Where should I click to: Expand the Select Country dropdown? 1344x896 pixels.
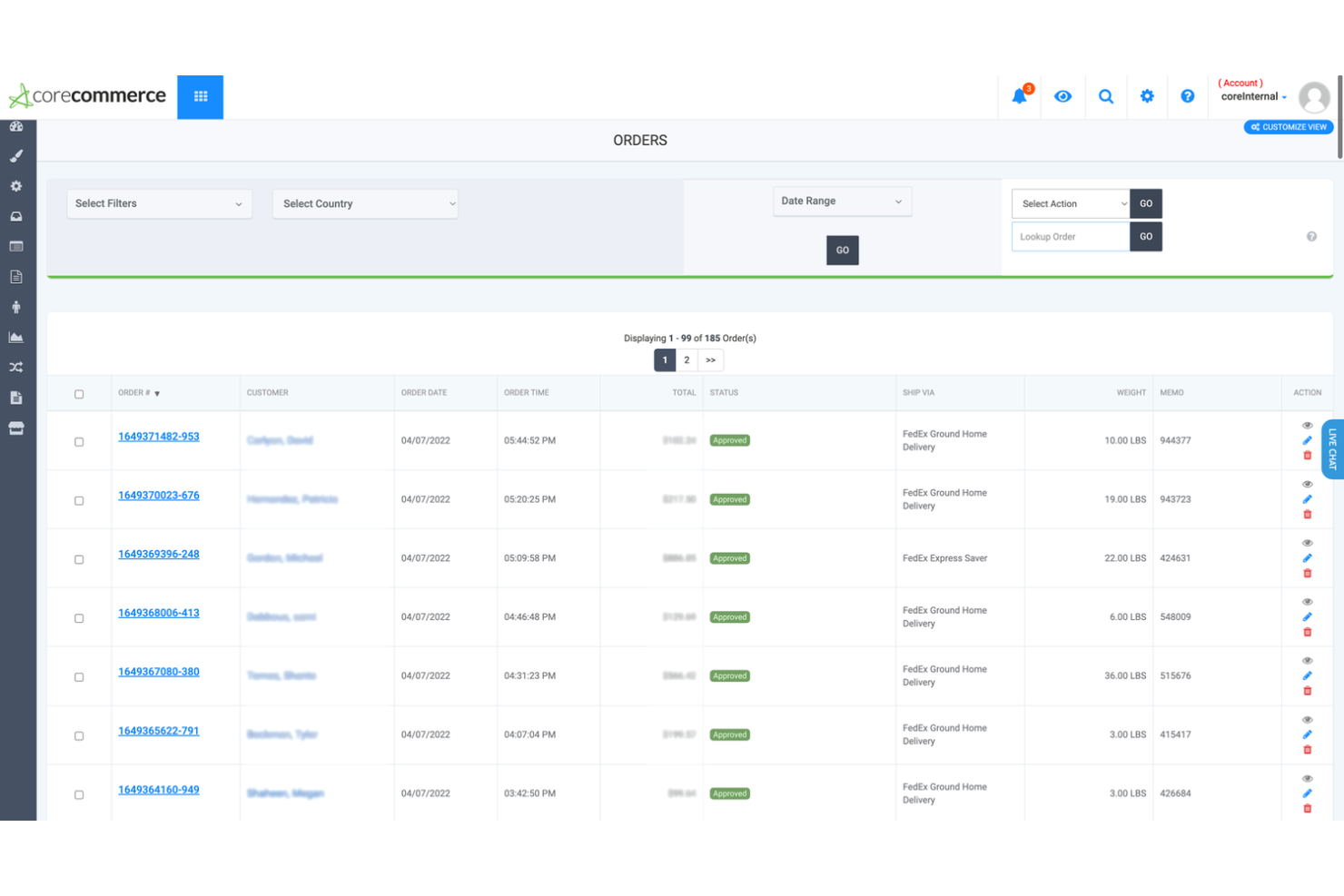click(x=365, y=203)
